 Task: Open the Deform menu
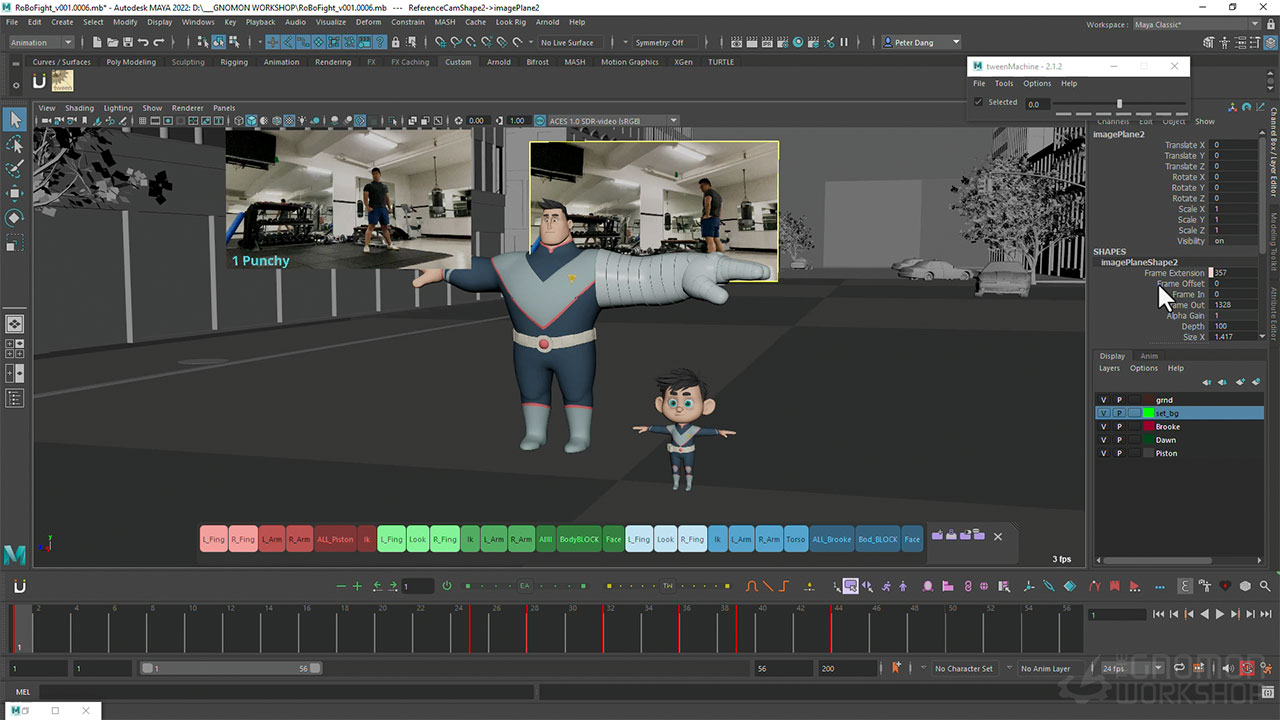368,22
